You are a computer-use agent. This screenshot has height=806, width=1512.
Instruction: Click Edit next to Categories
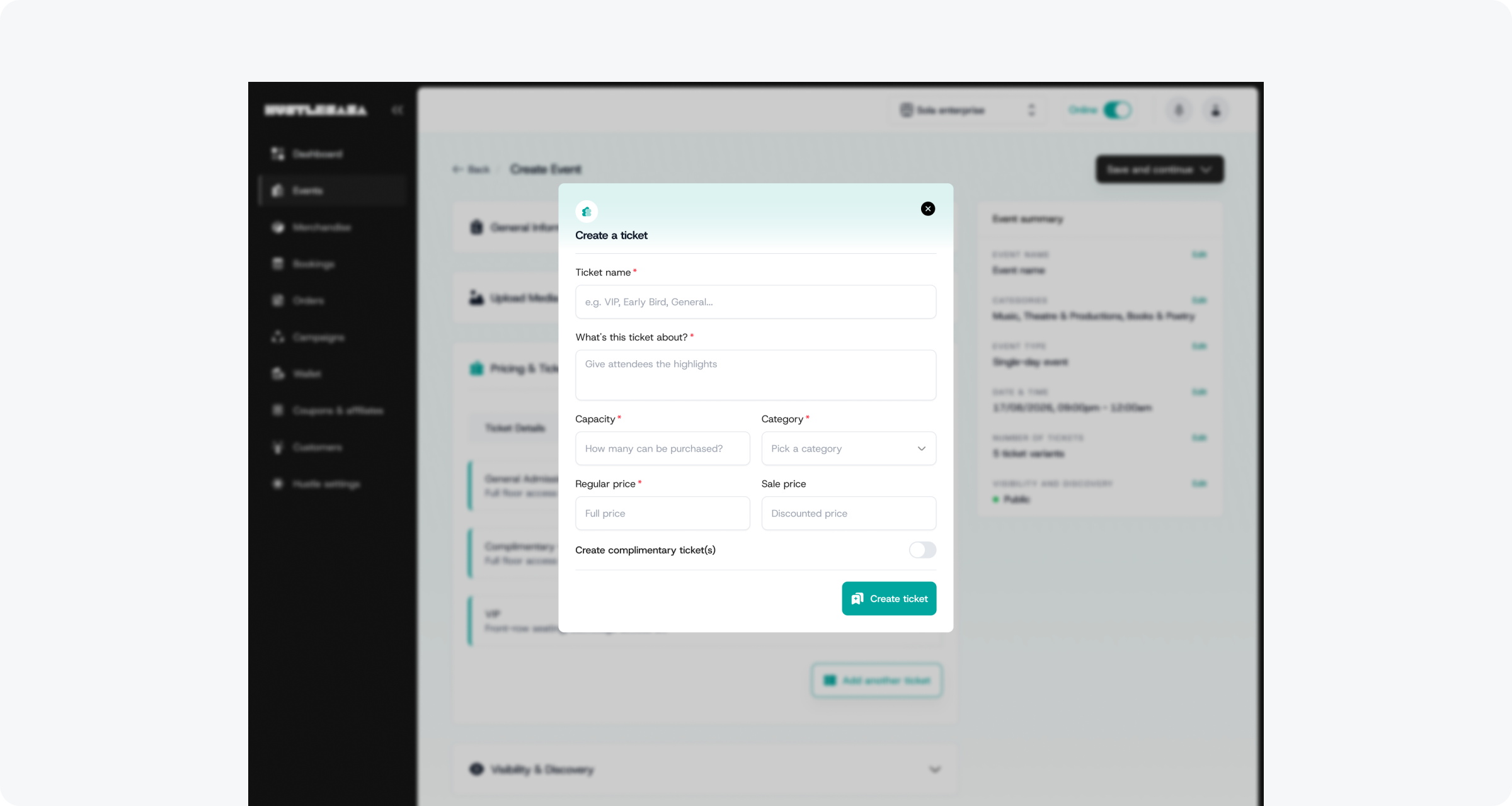click(1199, 300)
